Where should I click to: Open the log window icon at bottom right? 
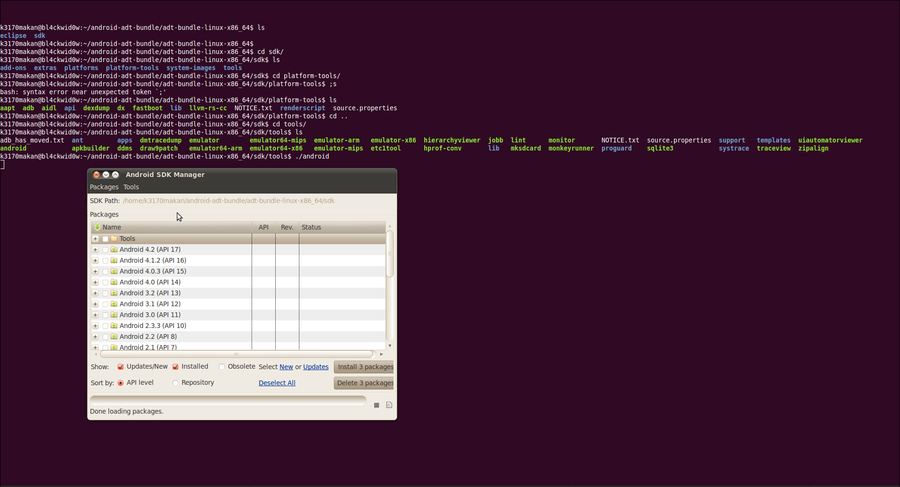[389, 405]
